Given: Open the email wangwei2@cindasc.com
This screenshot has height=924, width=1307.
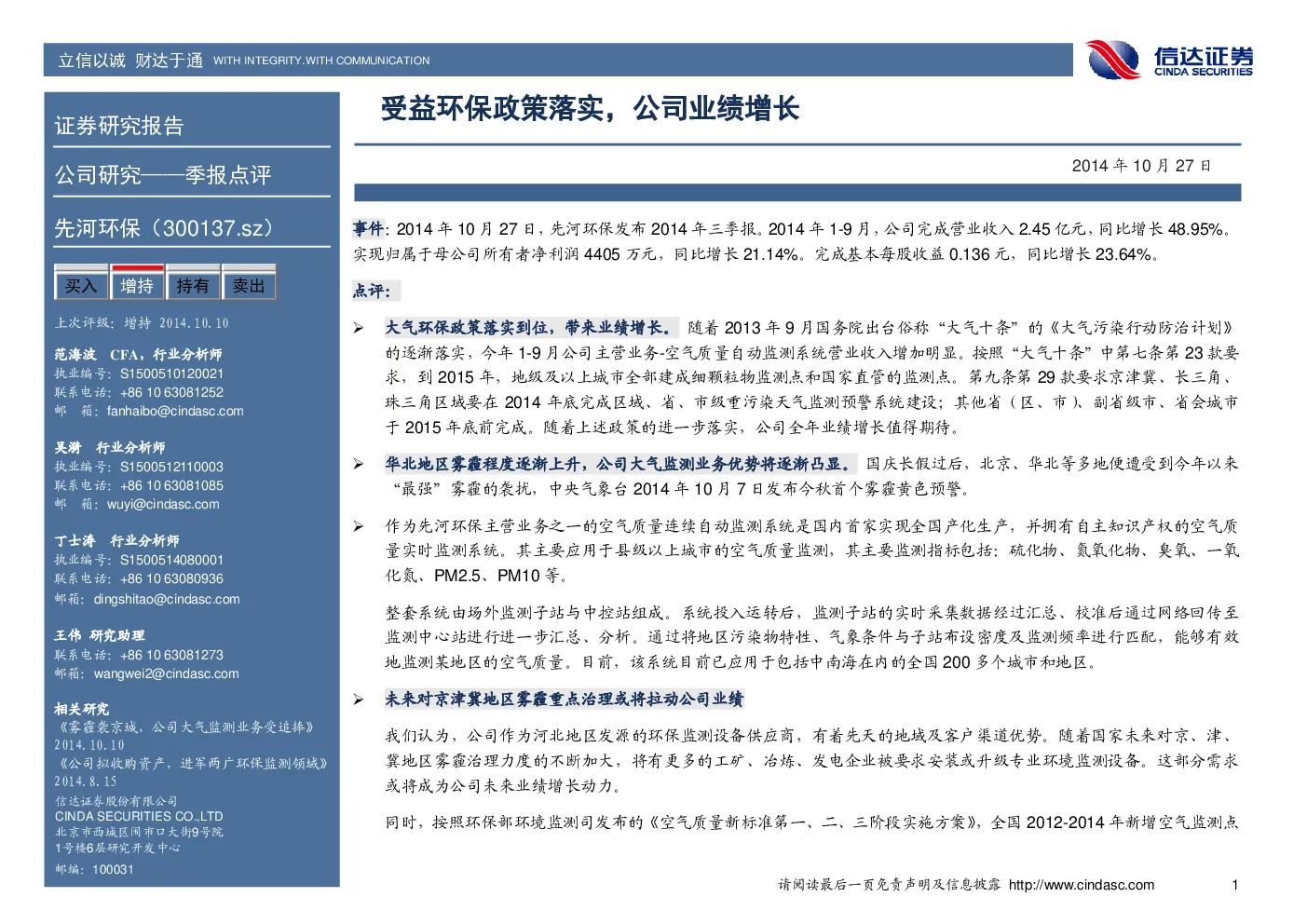Looking at the screenshot, I should pos(166,673).
